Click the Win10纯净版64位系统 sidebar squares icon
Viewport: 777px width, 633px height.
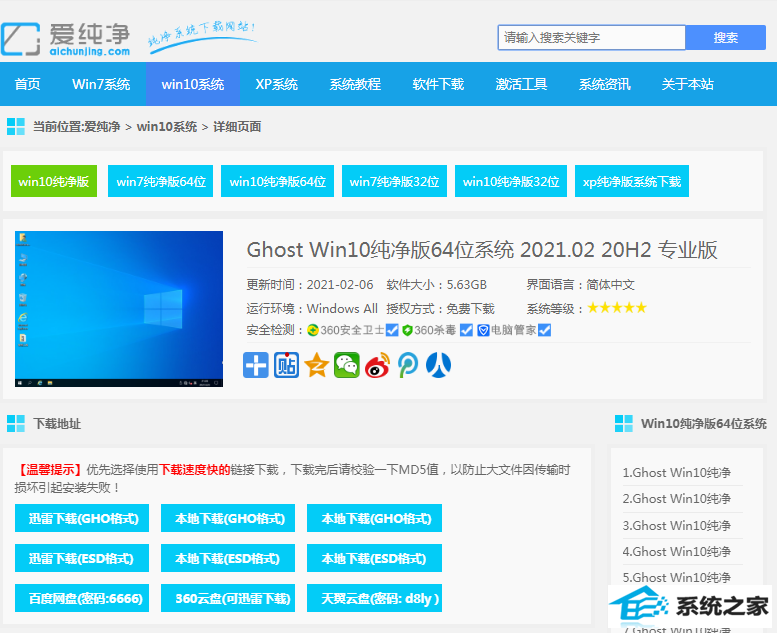click(x=623, y=424)
